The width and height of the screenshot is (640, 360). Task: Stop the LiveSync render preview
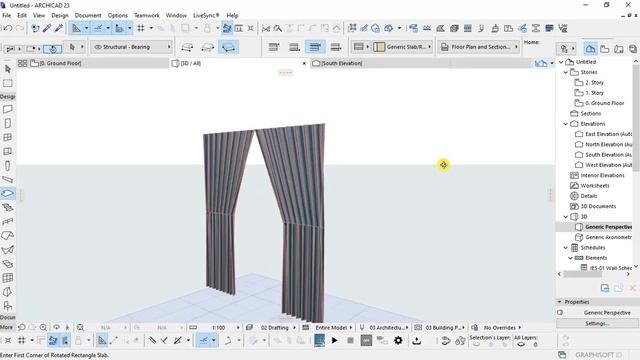click(350, 340)
